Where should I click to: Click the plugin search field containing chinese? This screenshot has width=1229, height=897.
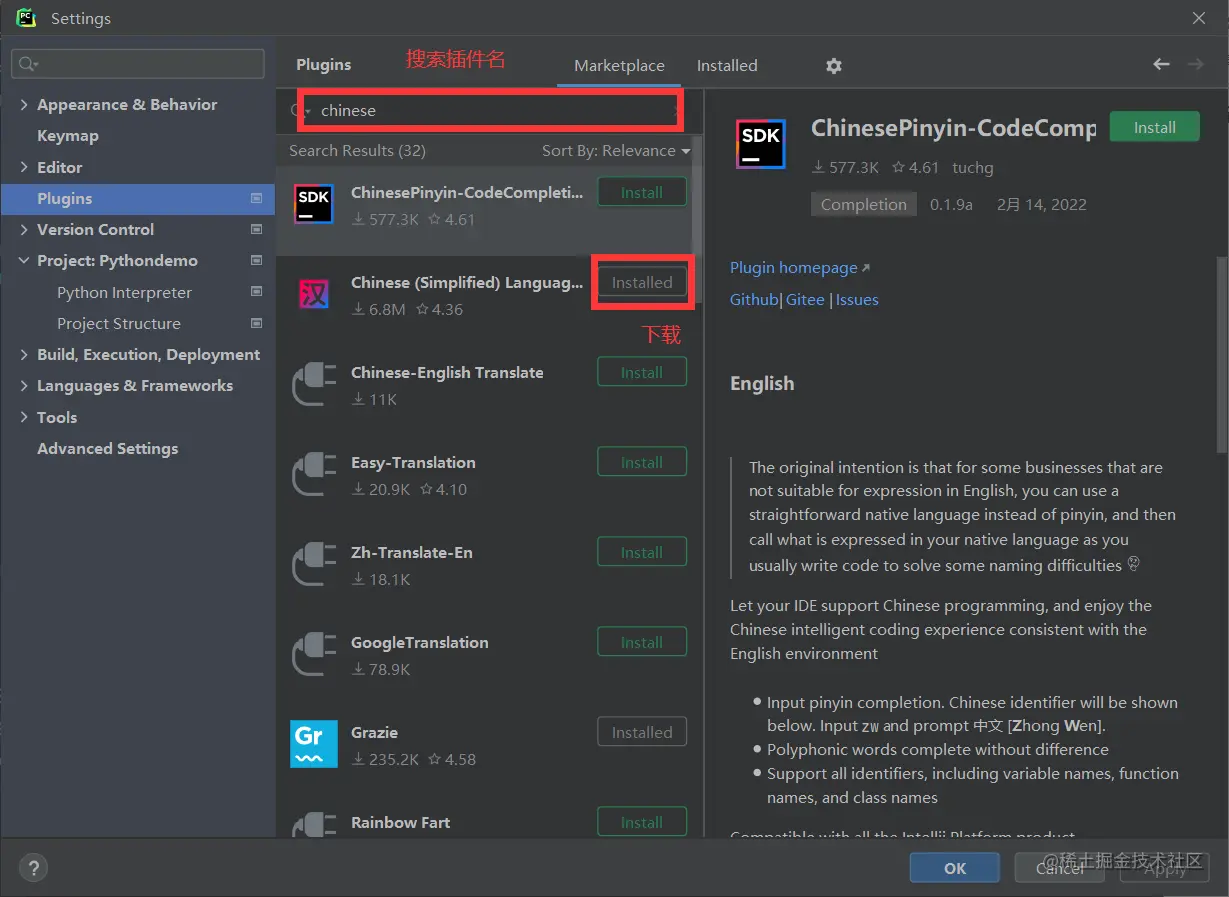point(490,110)
